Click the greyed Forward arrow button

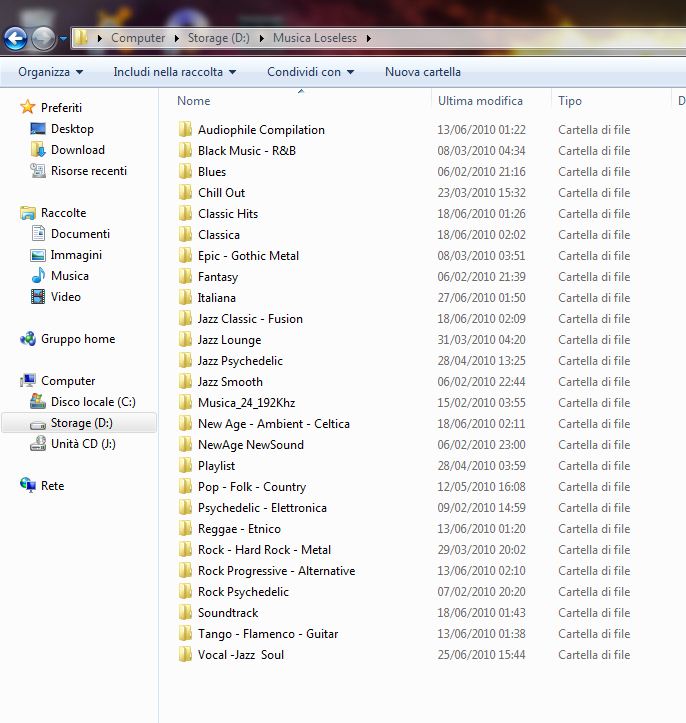tap(43, 38)
